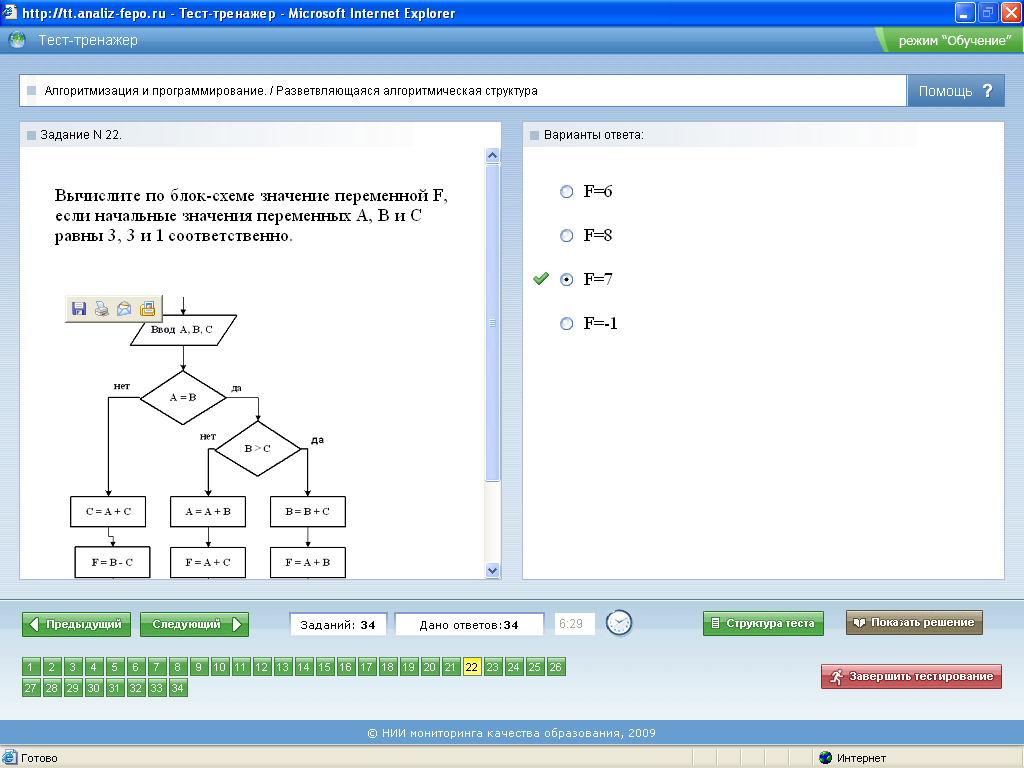Viewport: 1024px width, 768px height.
Task: Jump to question 1
Action: (31, 667)
